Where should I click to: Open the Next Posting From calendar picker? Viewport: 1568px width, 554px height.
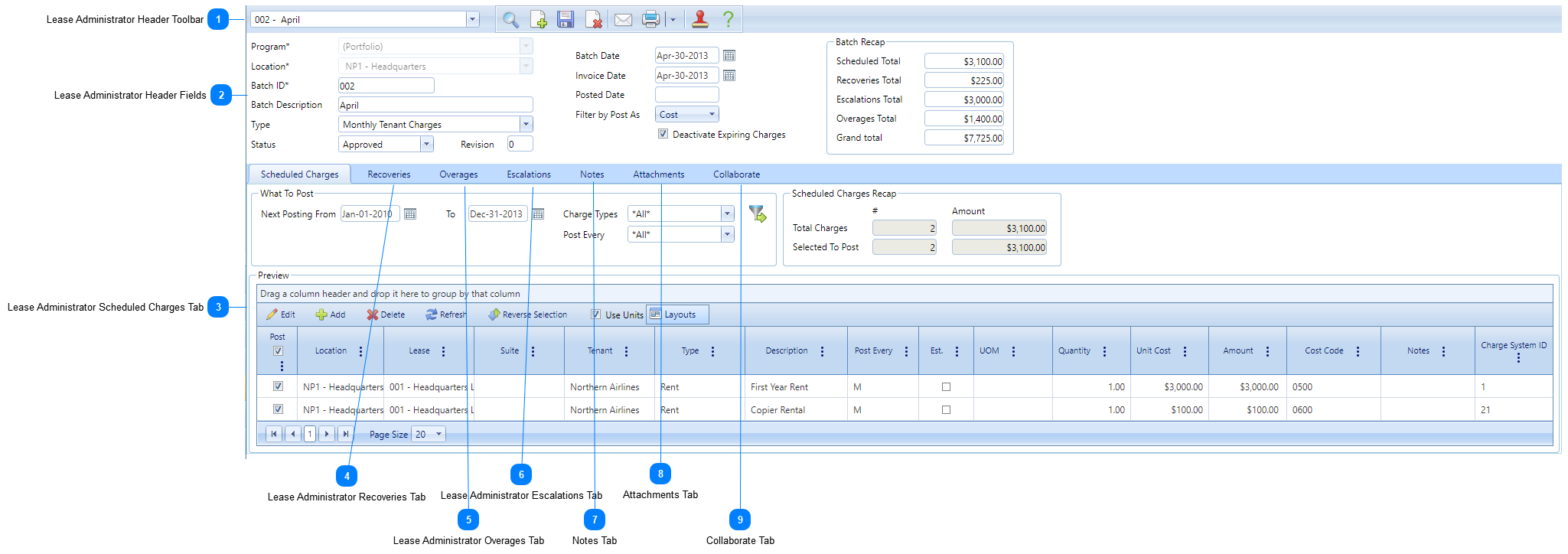pos(410,214)
